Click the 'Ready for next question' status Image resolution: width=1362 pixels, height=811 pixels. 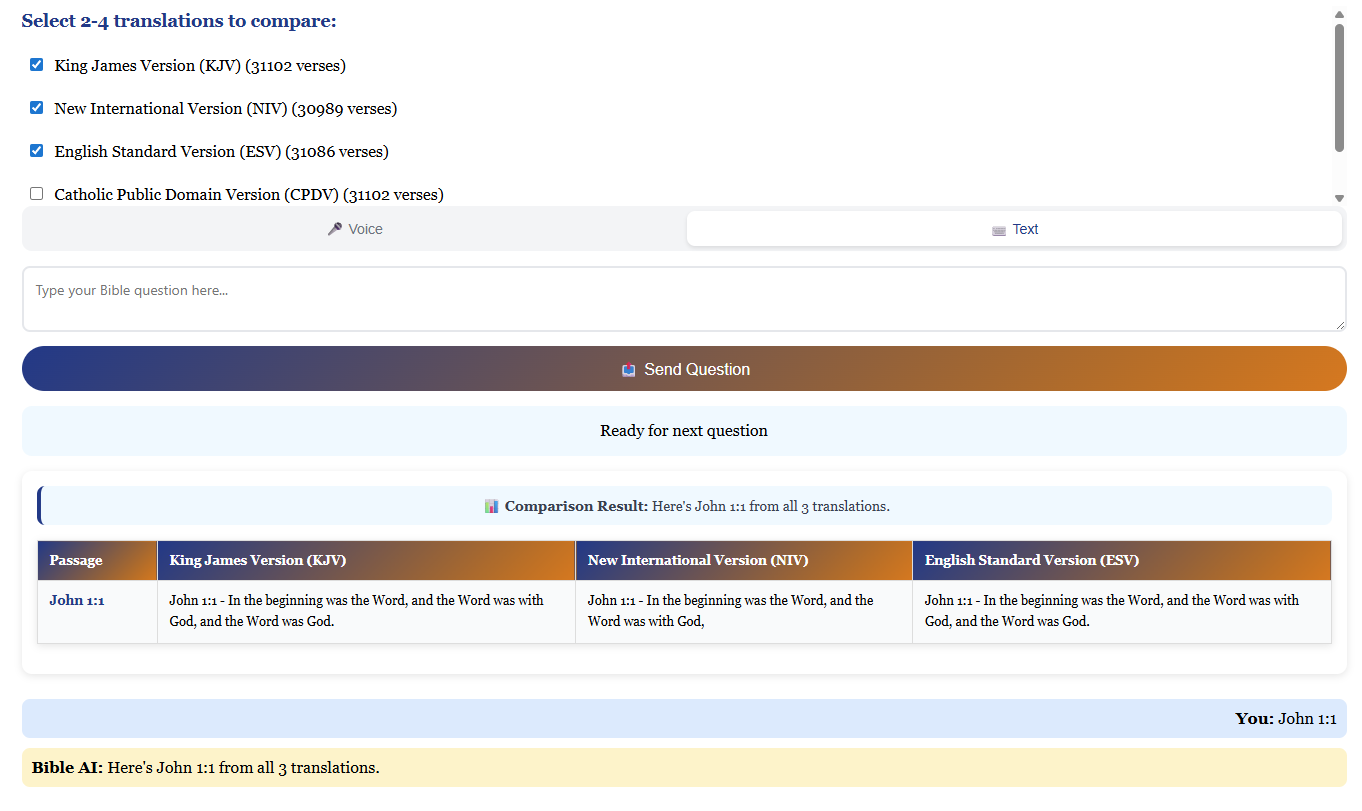[684, 431]
